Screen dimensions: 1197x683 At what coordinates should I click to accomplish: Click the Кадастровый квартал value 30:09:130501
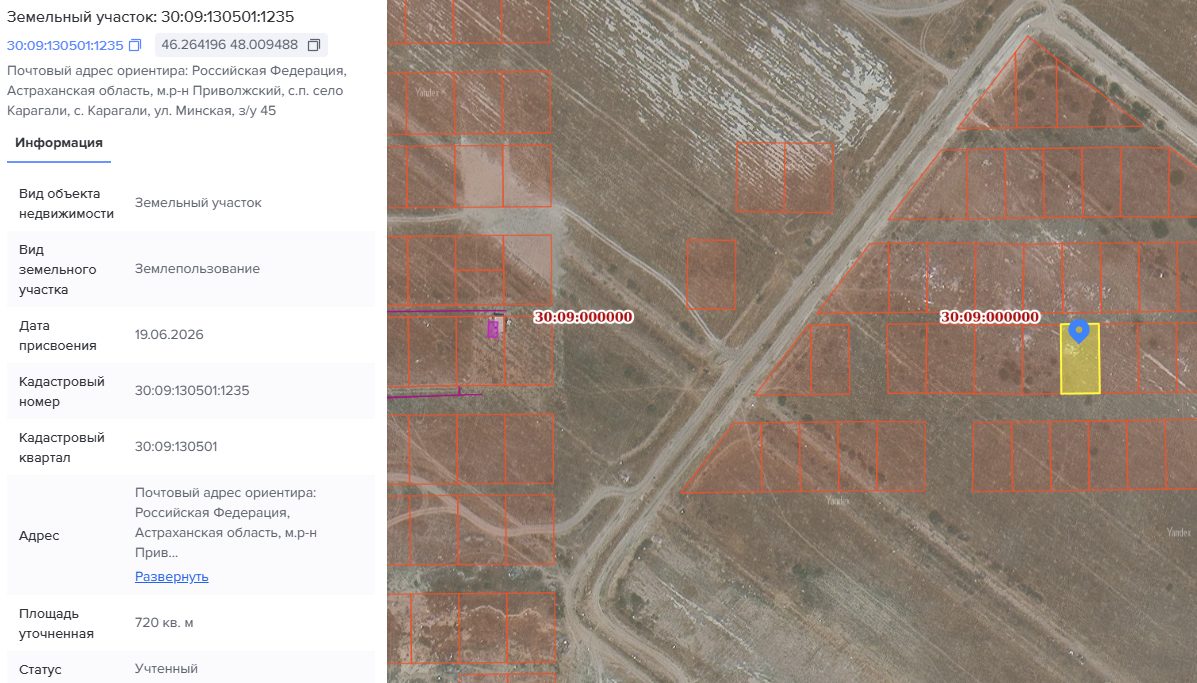(x=176, y=446)
